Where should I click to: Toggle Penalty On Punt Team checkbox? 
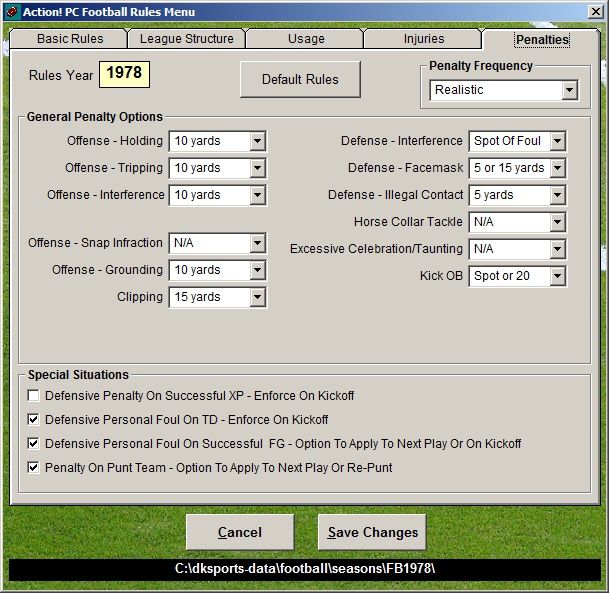[34, 467]
